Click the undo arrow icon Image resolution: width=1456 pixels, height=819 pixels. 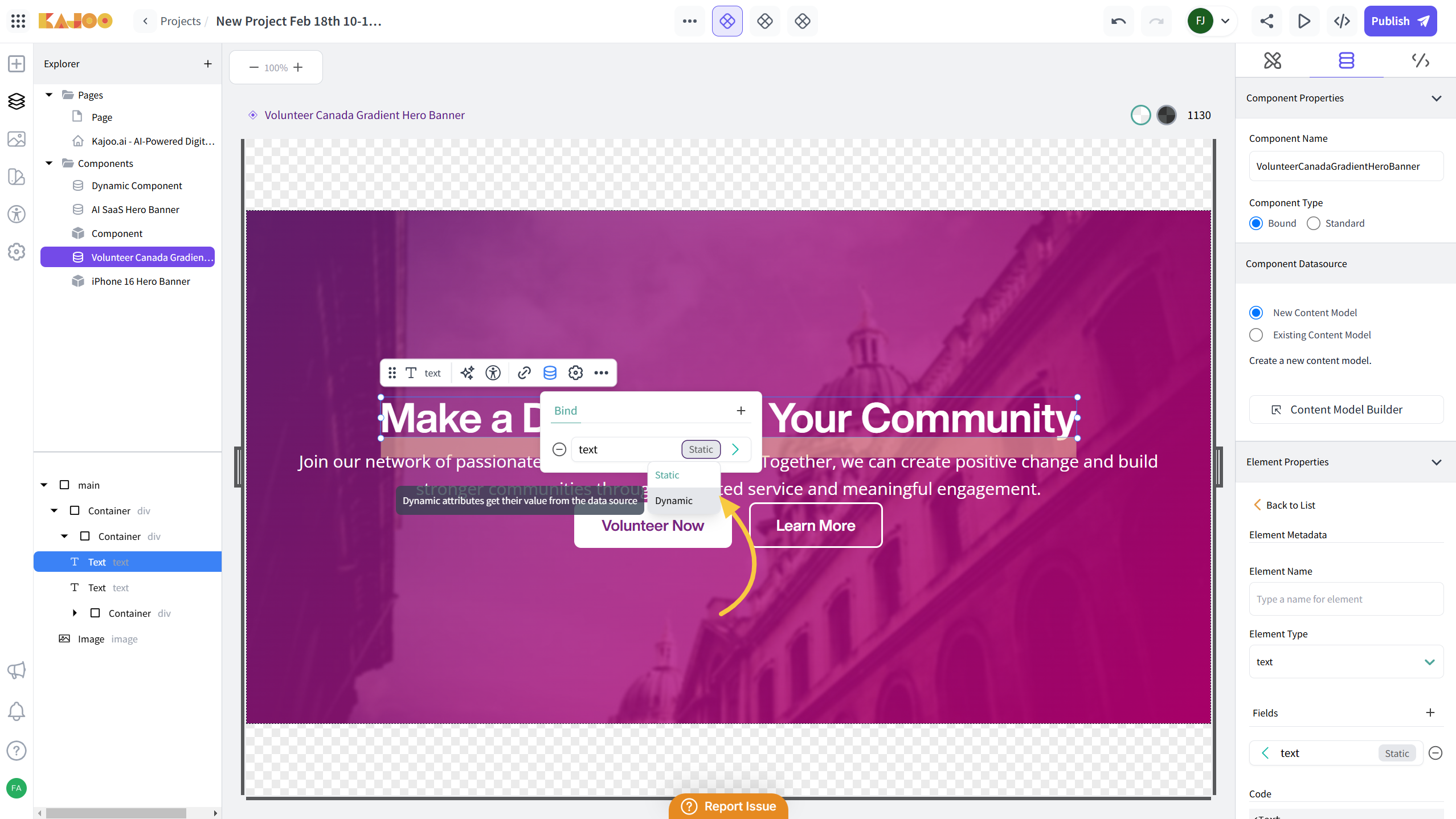tap(1118, 21)
